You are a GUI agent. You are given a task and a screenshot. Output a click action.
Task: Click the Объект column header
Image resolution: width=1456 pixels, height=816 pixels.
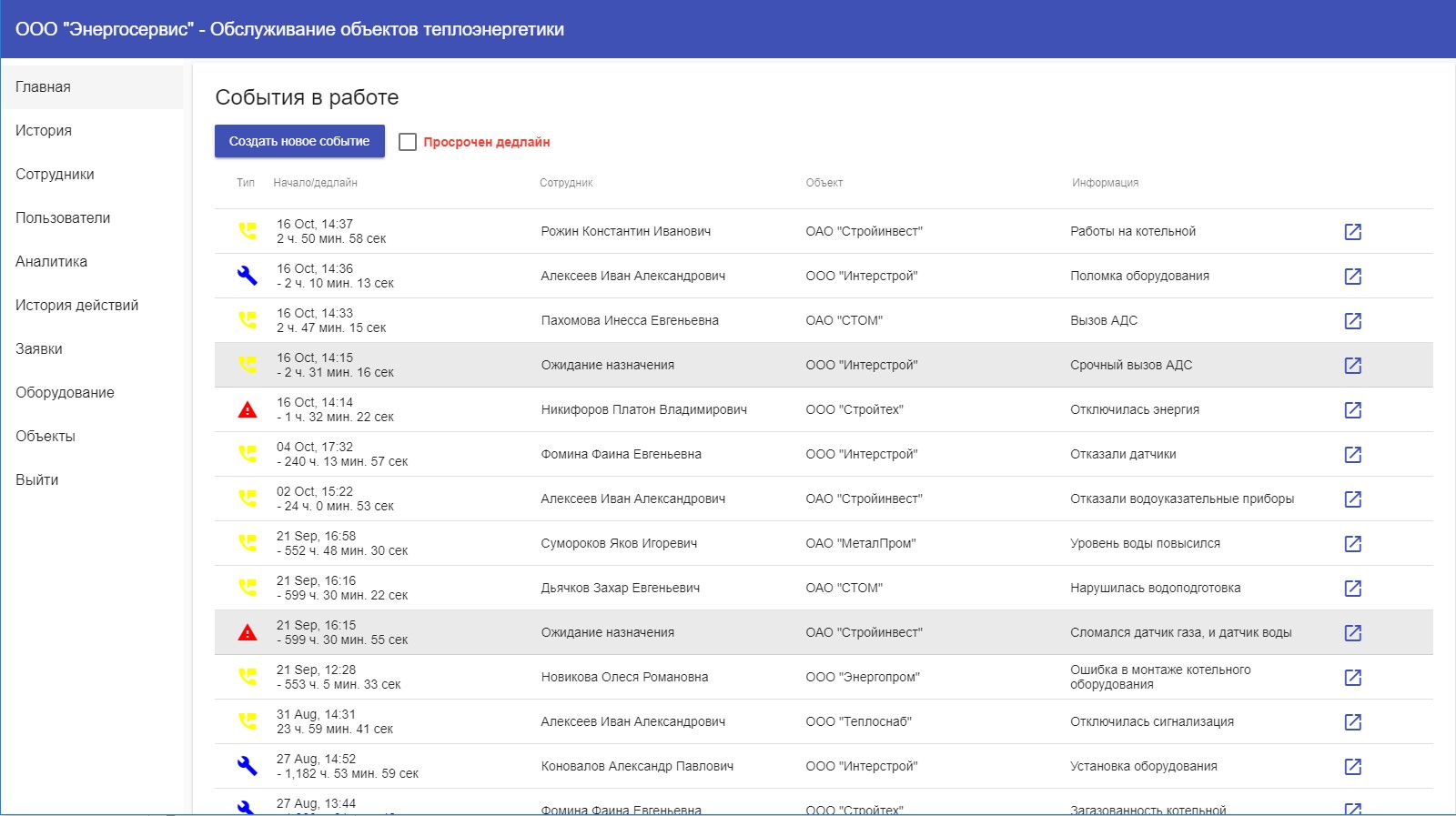tap(824, 183)
